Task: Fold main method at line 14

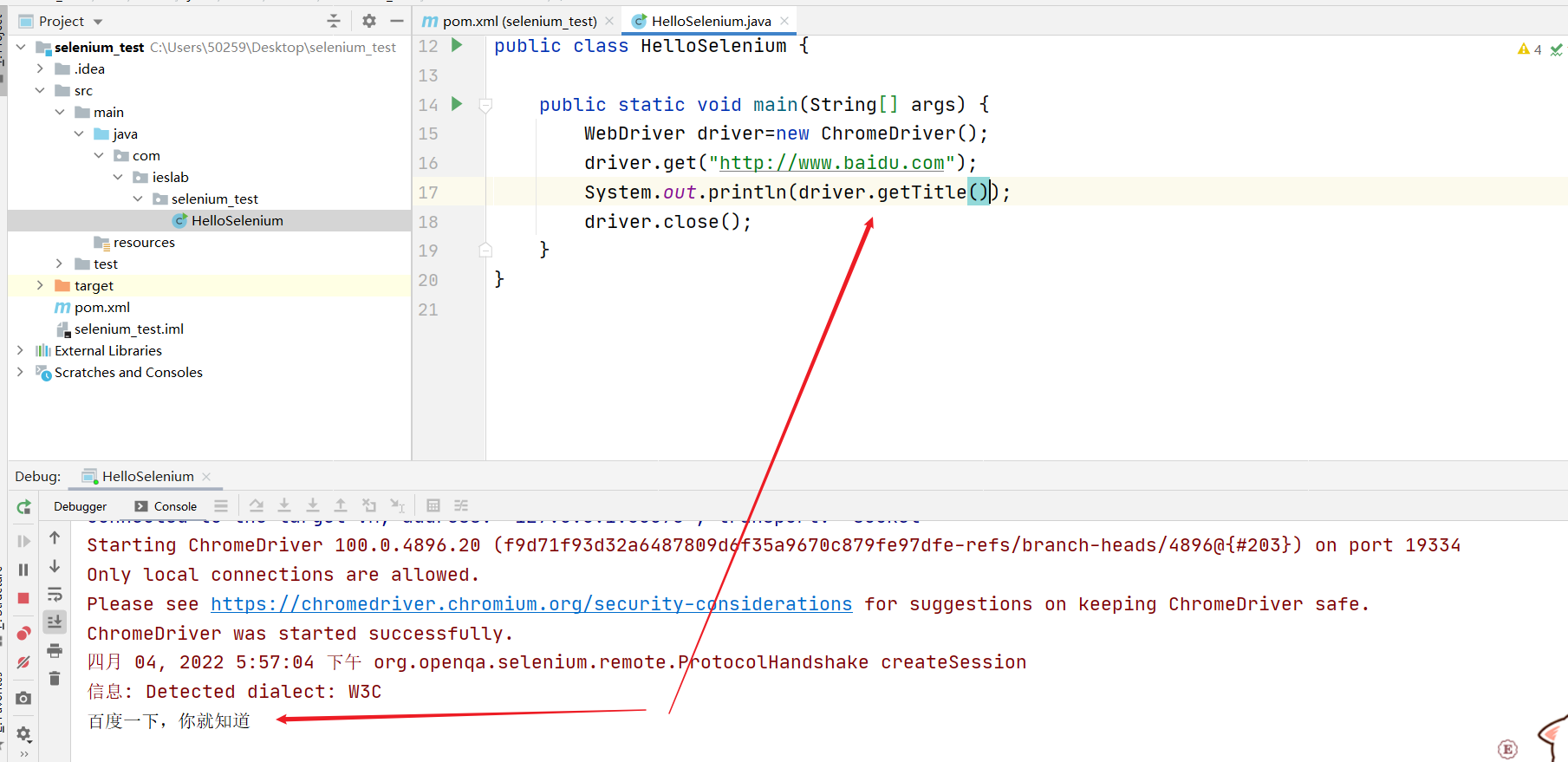Action: click(x=485, y=105)
